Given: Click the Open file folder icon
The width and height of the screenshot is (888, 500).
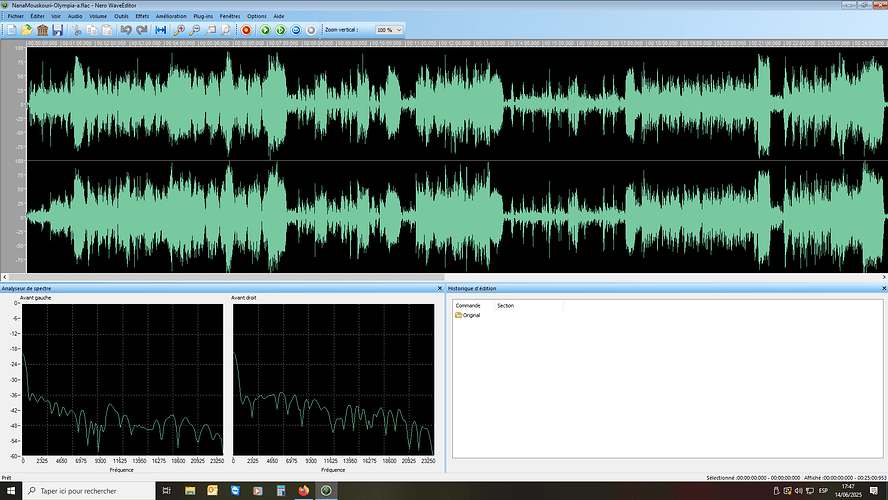Looking at the screenshot, I should 27,30.
